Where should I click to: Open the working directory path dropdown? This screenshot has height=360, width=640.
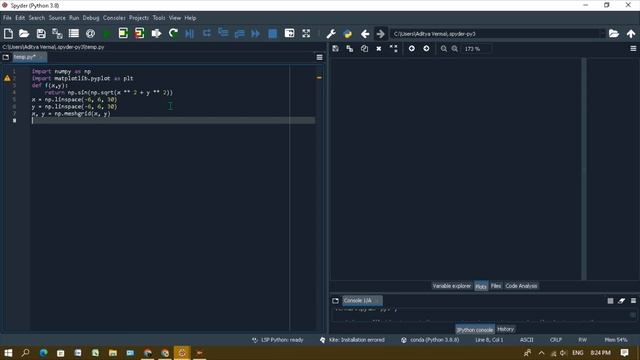click(602, 34)
